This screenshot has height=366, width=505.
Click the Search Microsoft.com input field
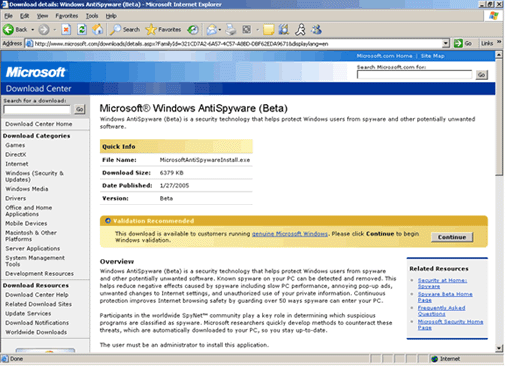click(414, 75)
